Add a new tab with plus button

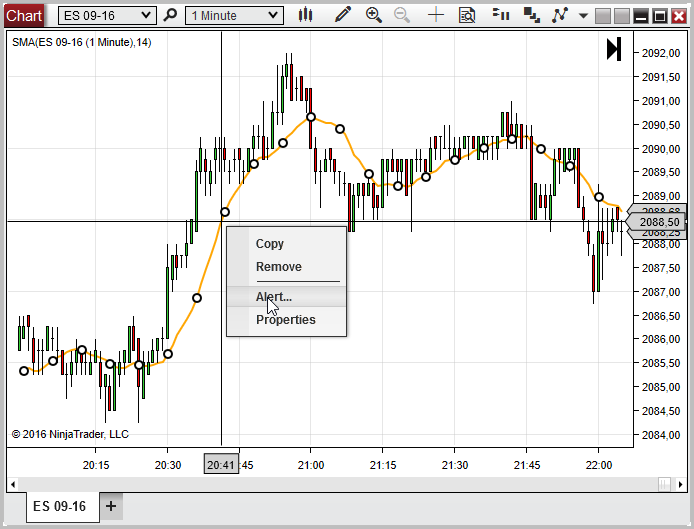(x=111, y=506)
